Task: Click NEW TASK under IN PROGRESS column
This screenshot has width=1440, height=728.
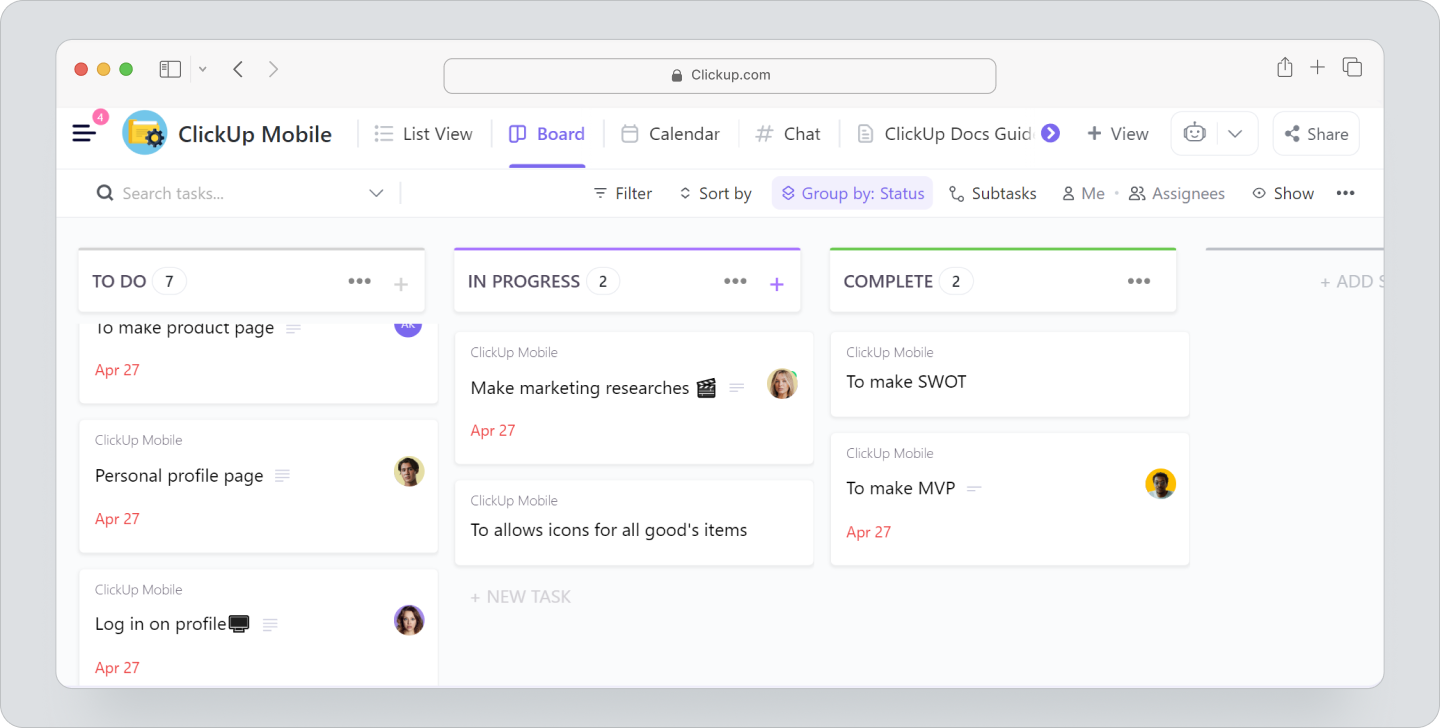Action: (521, 597)
